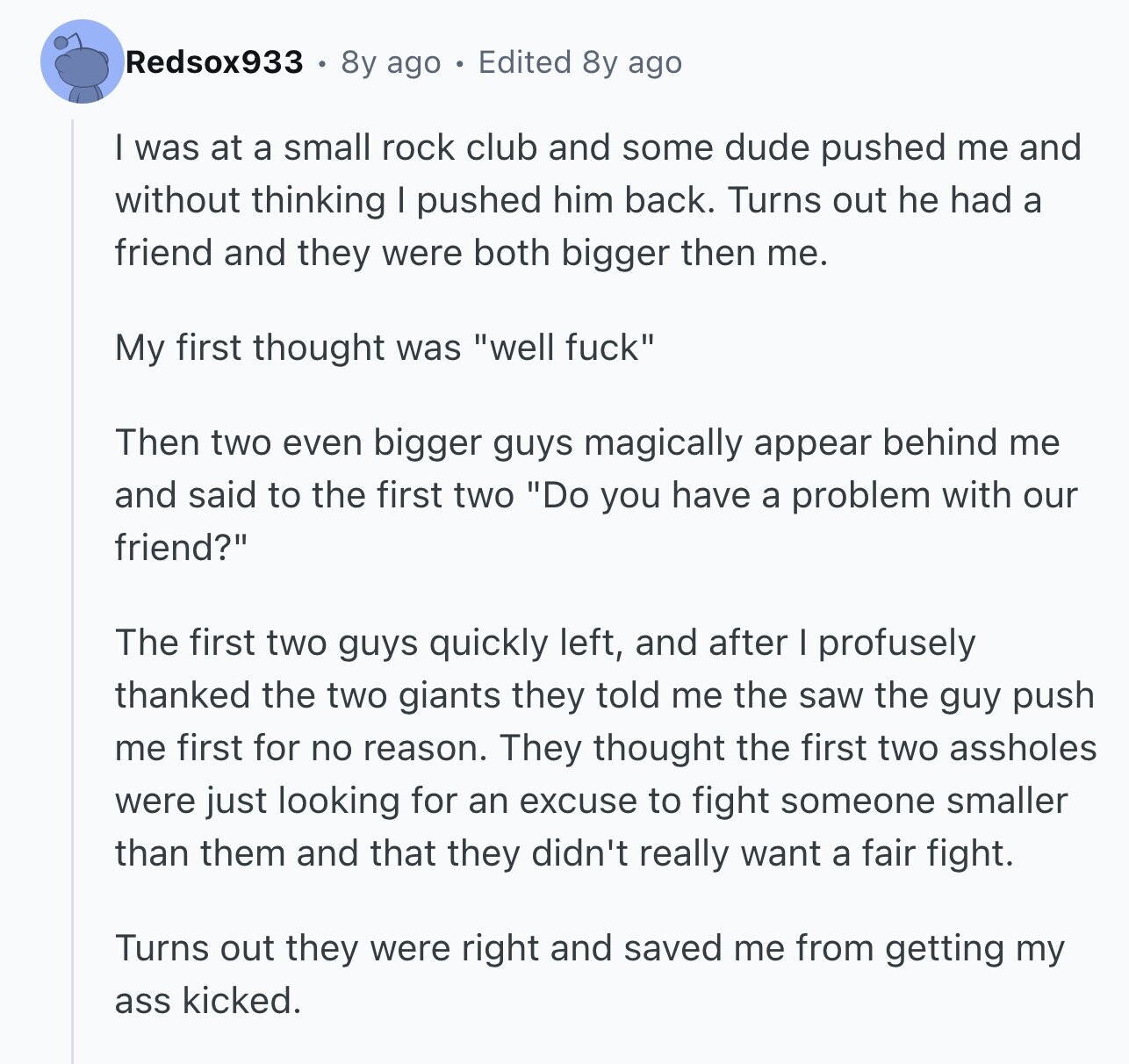Click the "didn't really want a fair fight" line
The height and width of the screenshot is (1064, 1129).
pyautogui.click(x=564, y=853)
